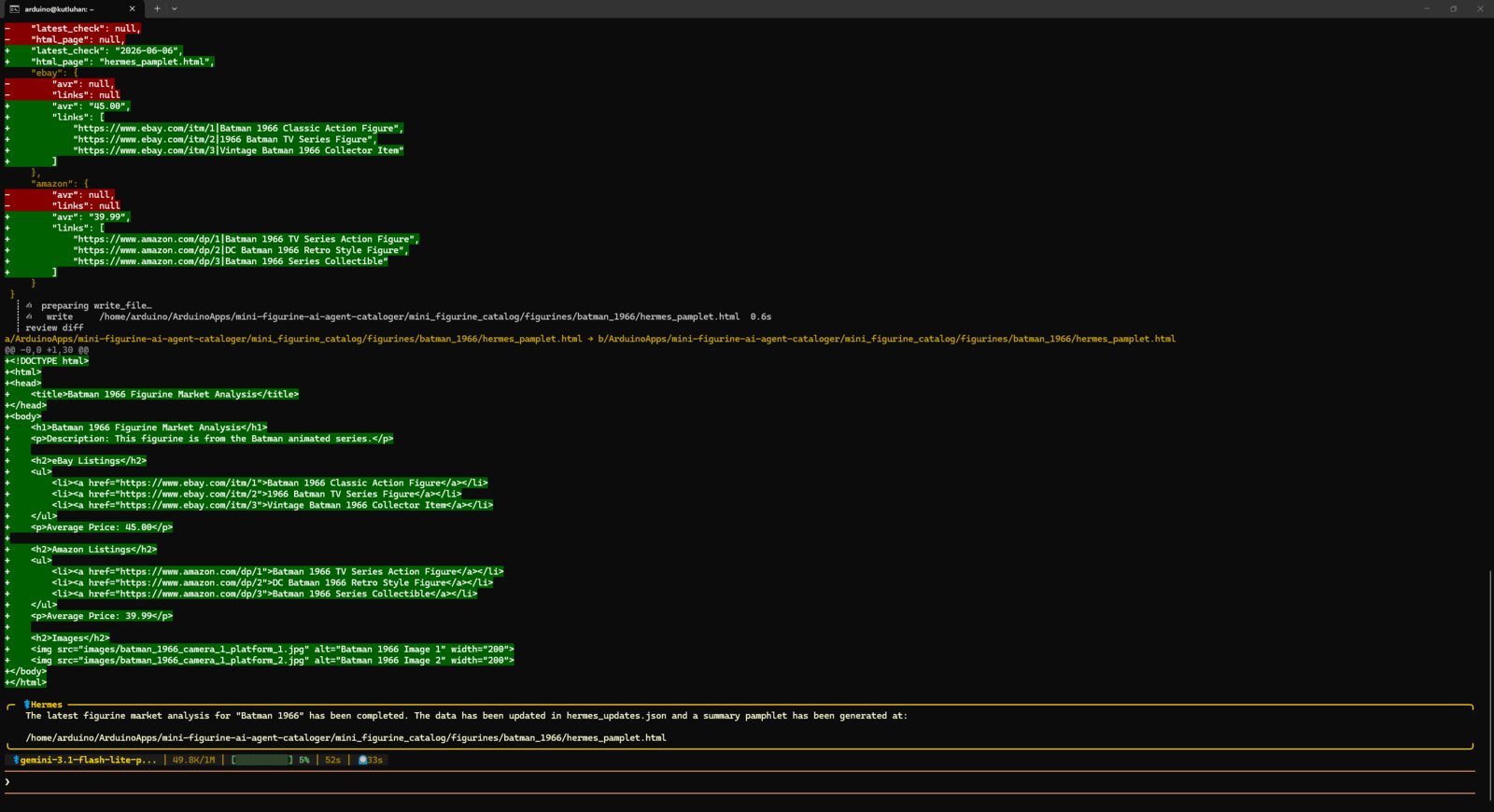Click the "ebay": { key line
This screenshot has width=1494, height=812.
54,73
